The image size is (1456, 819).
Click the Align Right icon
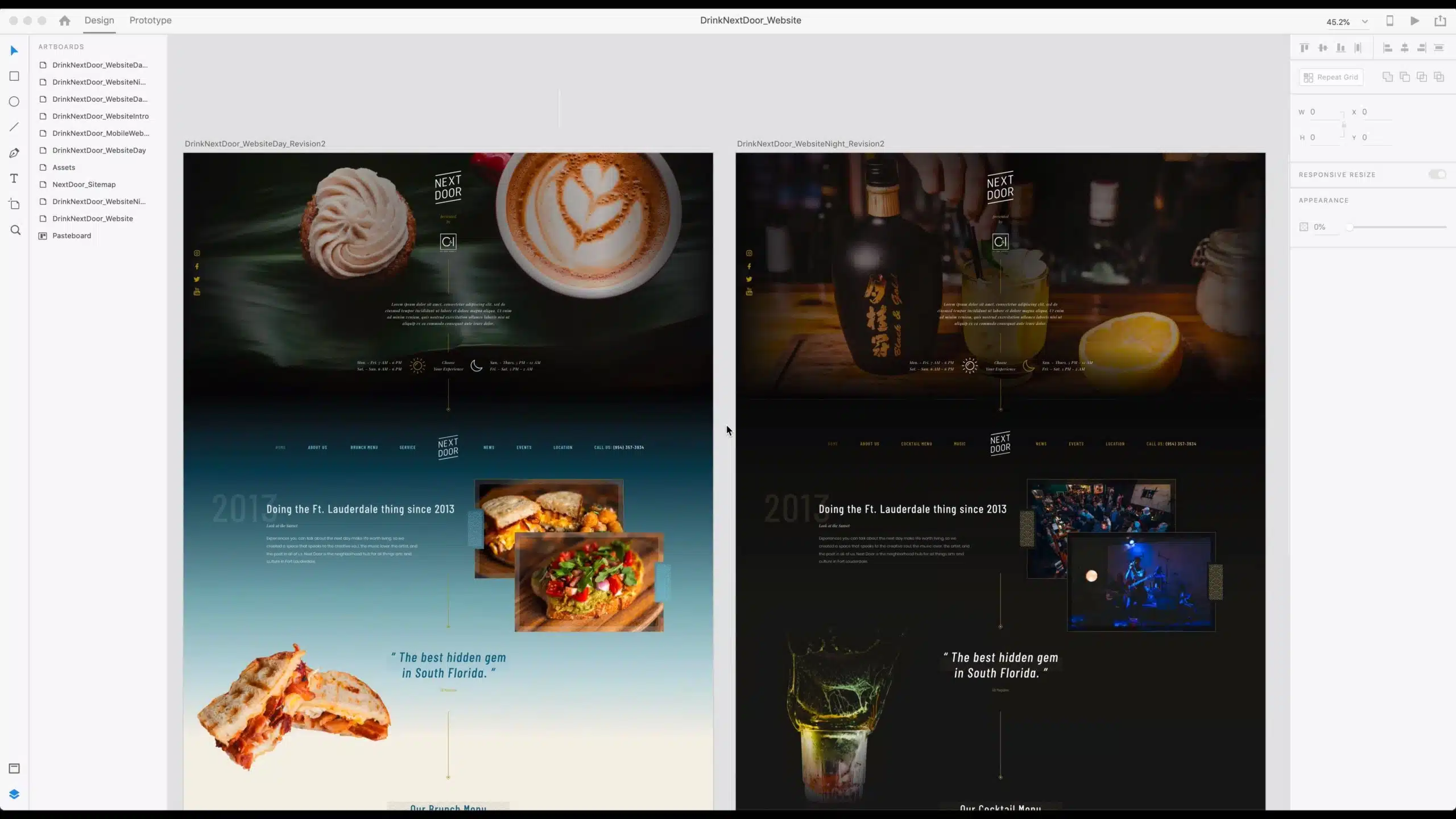click(1421, 48)
